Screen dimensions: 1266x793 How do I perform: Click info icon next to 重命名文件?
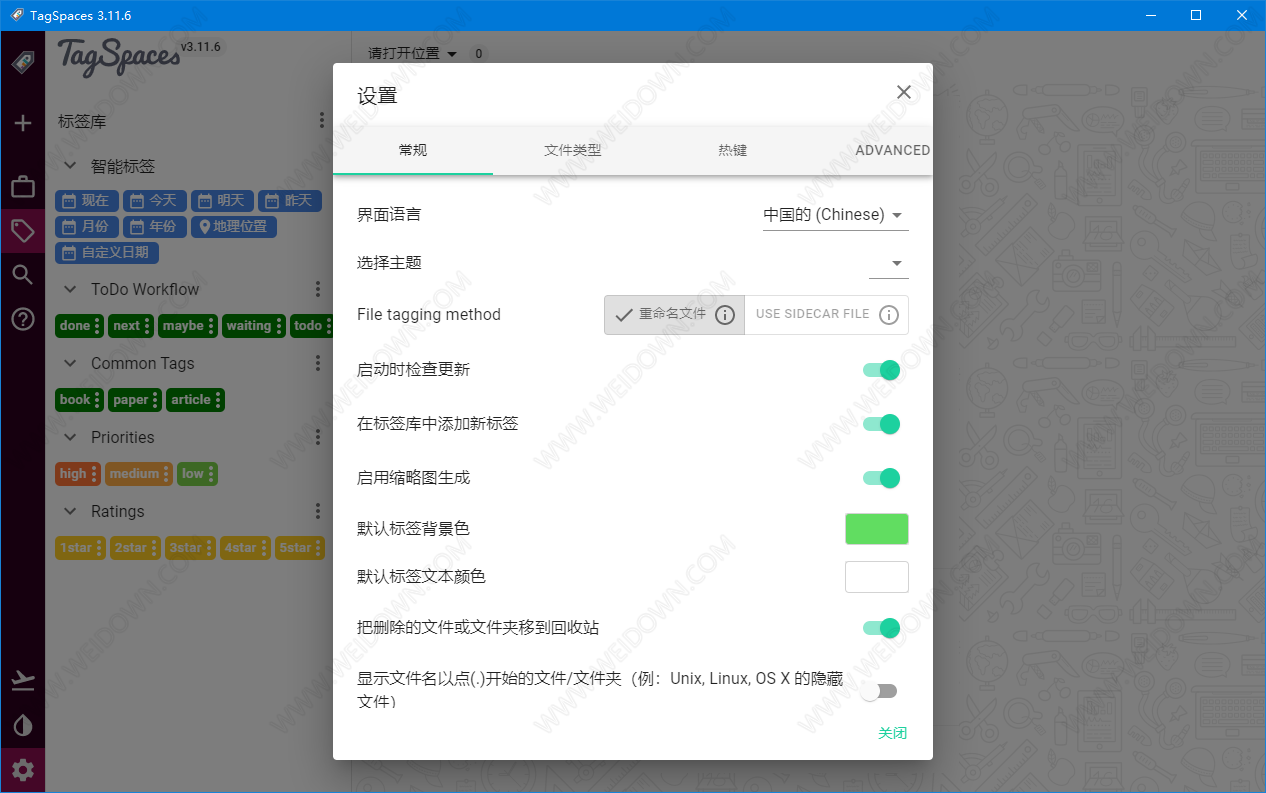[726, 315]
